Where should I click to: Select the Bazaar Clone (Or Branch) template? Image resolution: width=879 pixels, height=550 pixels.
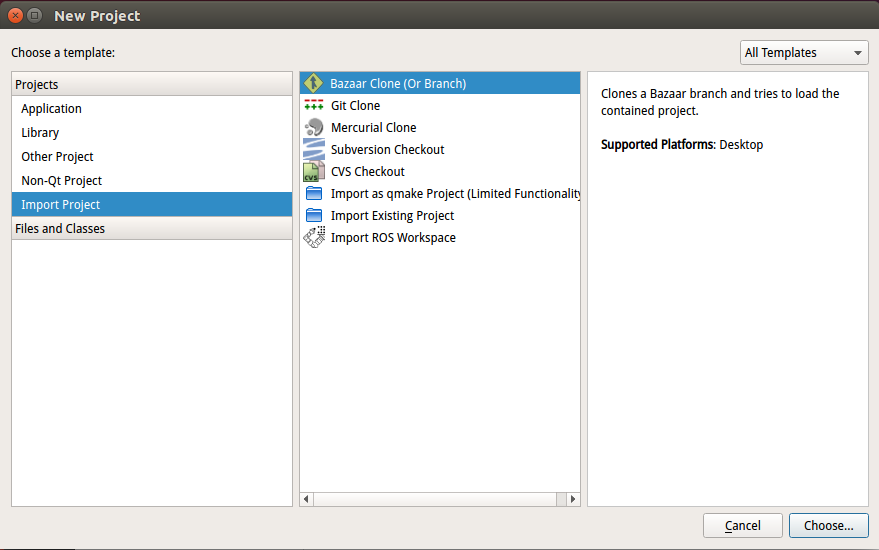point(440,83)
